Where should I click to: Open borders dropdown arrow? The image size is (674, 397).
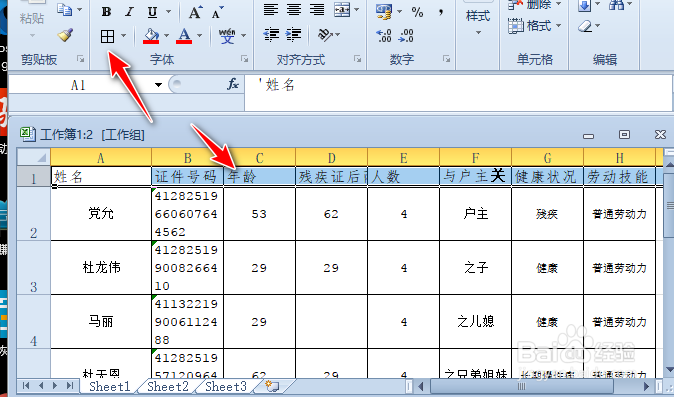[x=123, y=37]
